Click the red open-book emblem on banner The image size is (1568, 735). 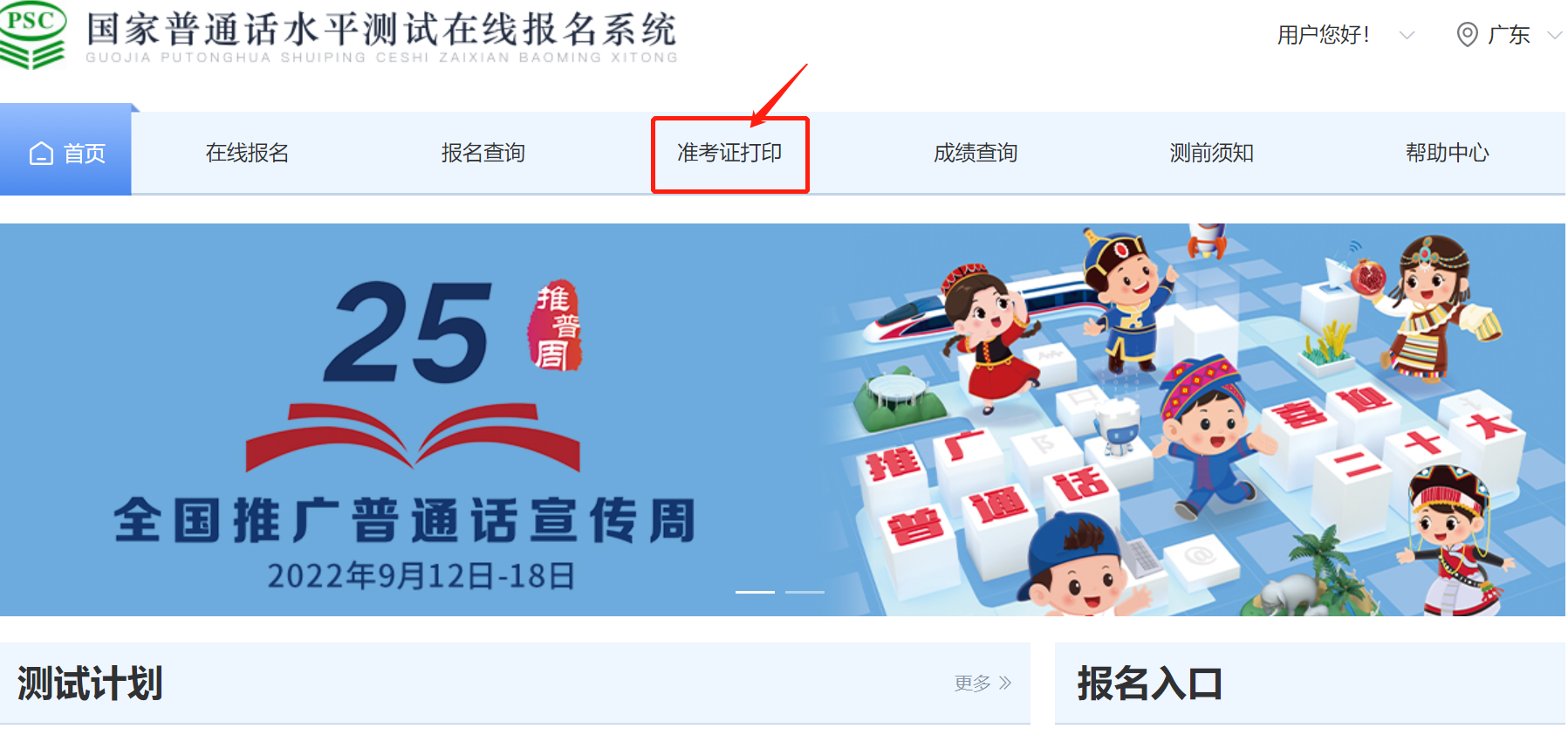pos(413,436)
